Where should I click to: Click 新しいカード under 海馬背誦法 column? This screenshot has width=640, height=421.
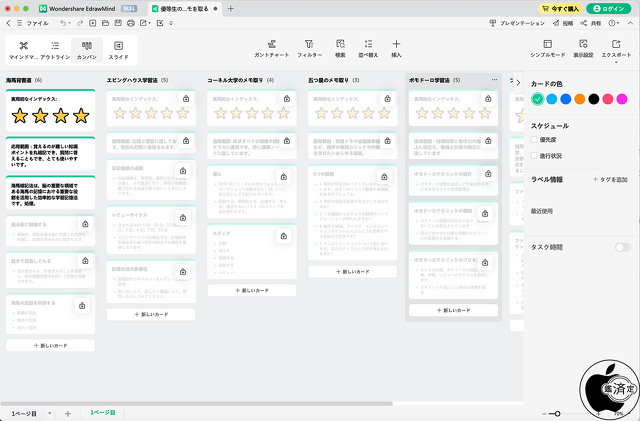tap(51, 345)
